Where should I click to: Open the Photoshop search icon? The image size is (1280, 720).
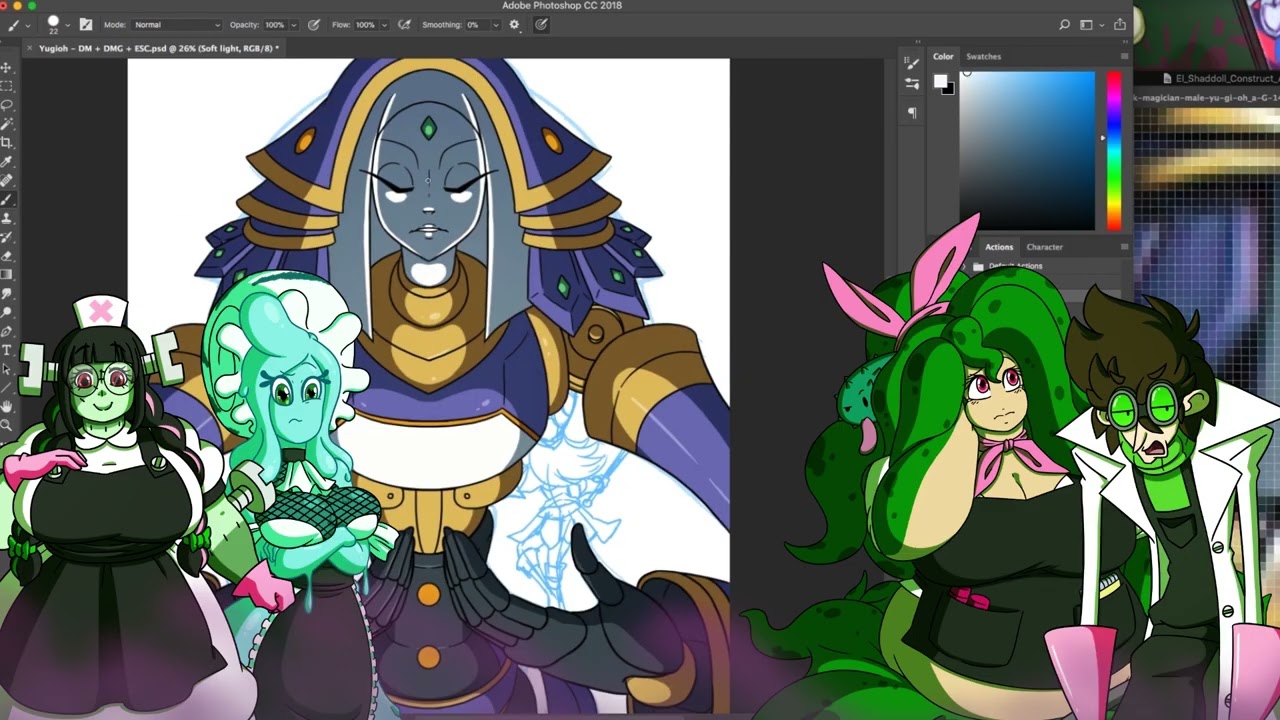point(1065,25)
